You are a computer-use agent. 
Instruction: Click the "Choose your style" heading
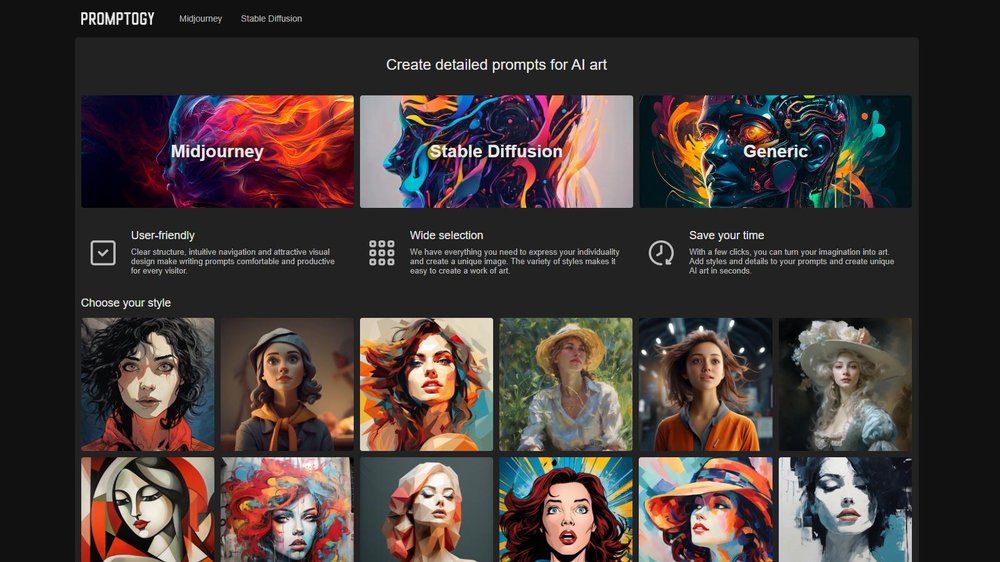click(126, 303)
